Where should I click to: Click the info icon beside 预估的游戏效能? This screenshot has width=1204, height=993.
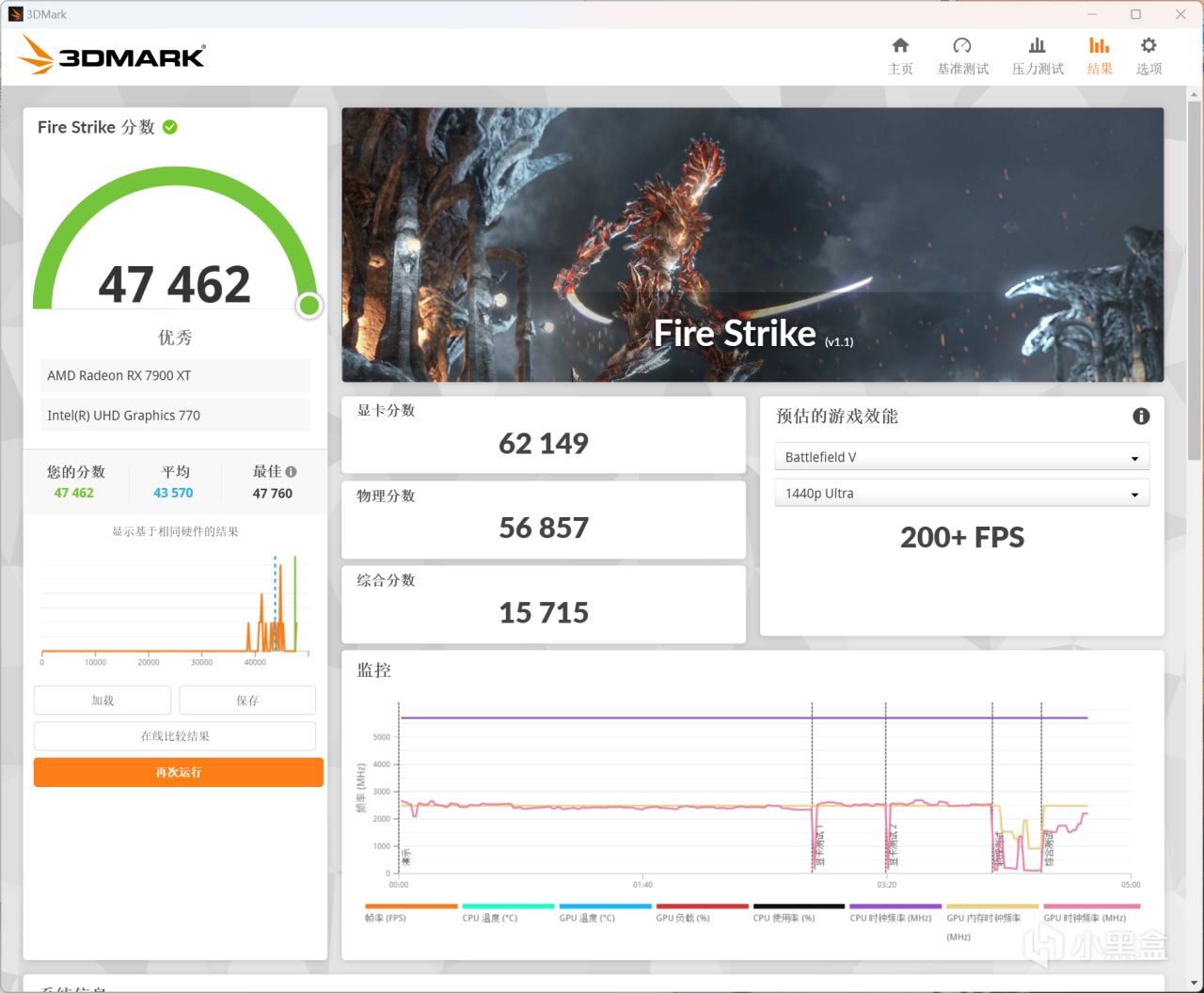[x=1141, y=416]
